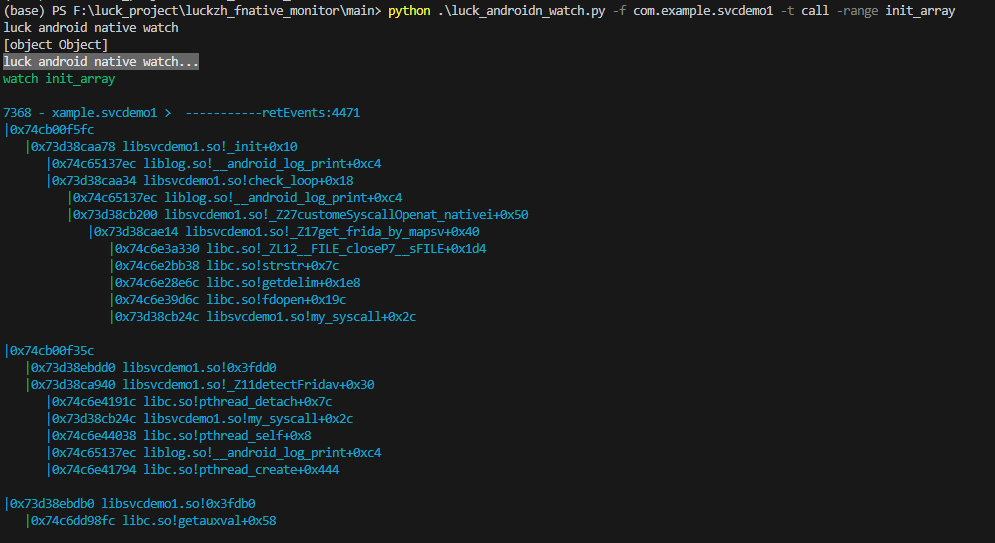
Task: Click the libsvcdemo1.so!0x3fdd0 row
Action: (152, 367)
